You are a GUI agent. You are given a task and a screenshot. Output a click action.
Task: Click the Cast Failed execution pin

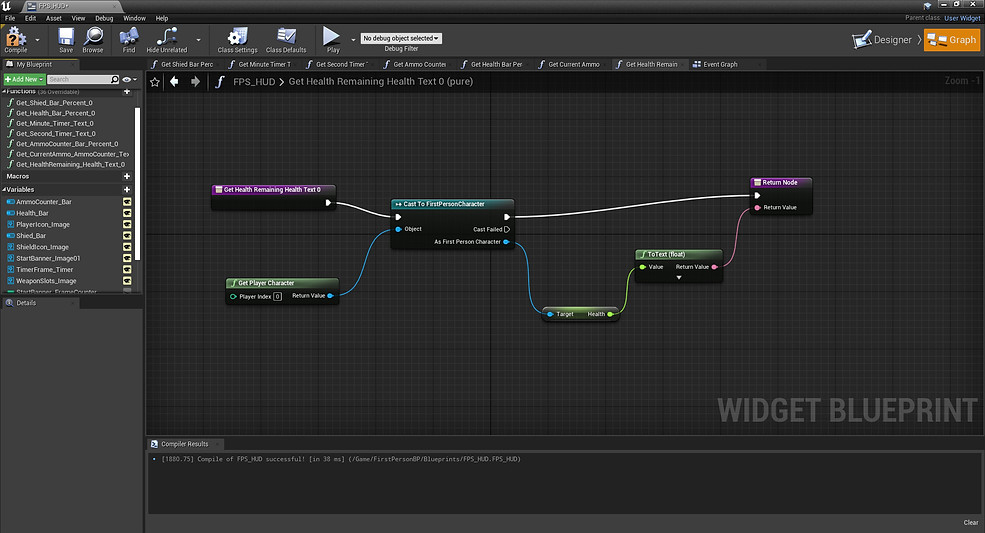[x=507, y=229]
